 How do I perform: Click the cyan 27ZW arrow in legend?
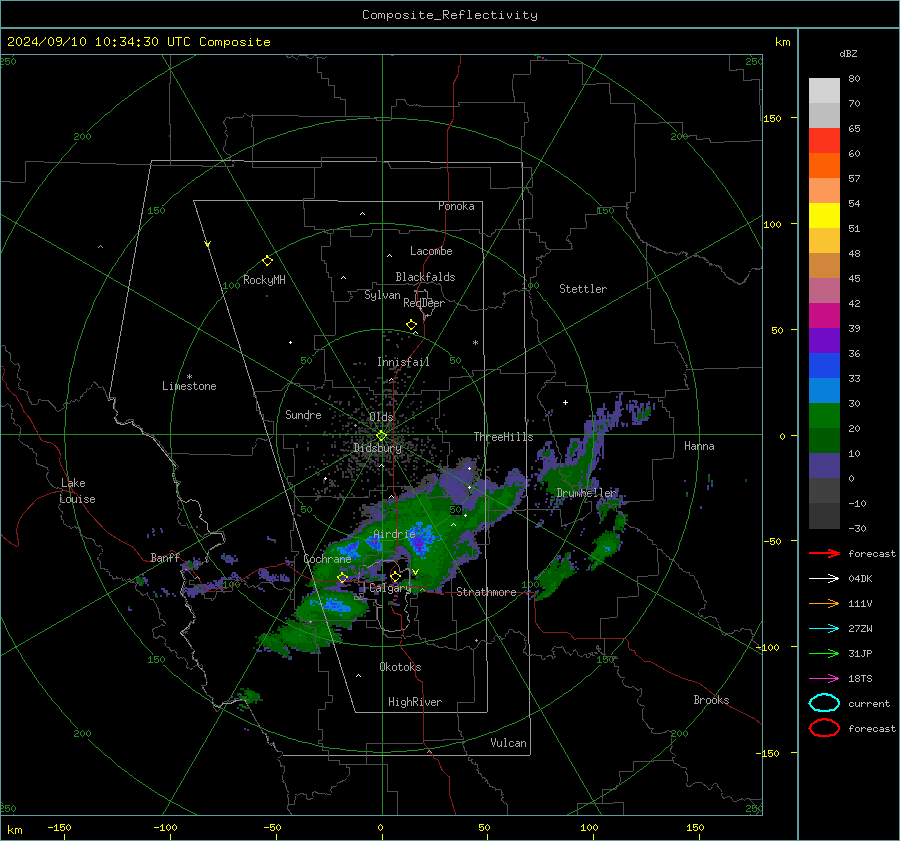[824, 629]
